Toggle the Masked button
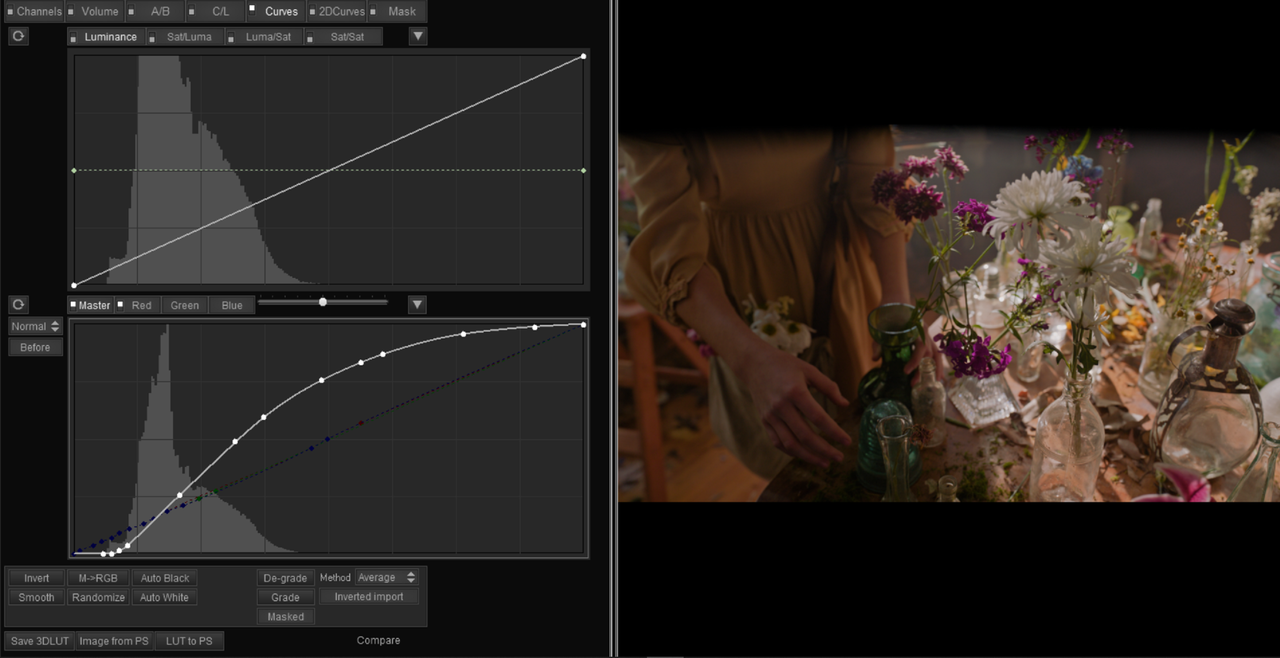The height and width of the screenshot is (658, 1280). tap(285, 616)
